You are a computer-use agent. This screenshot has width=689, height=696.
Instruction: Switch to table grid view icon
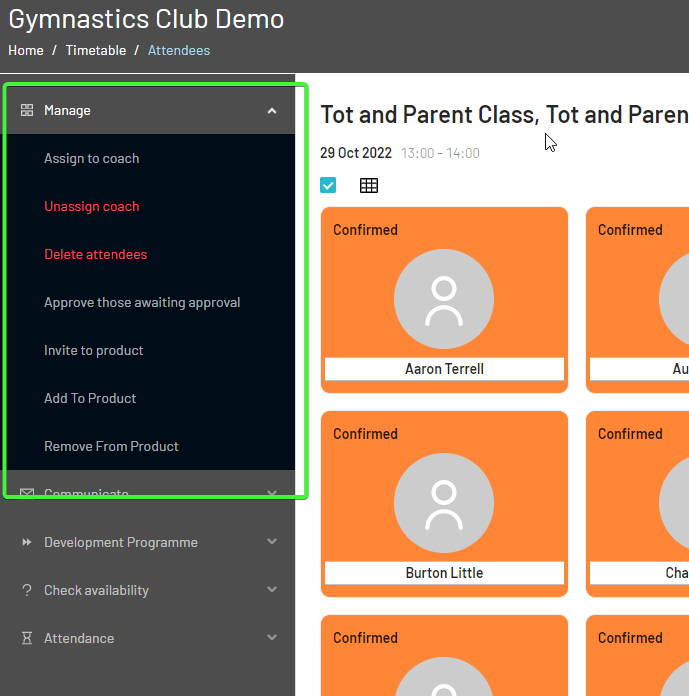(369, 186)
